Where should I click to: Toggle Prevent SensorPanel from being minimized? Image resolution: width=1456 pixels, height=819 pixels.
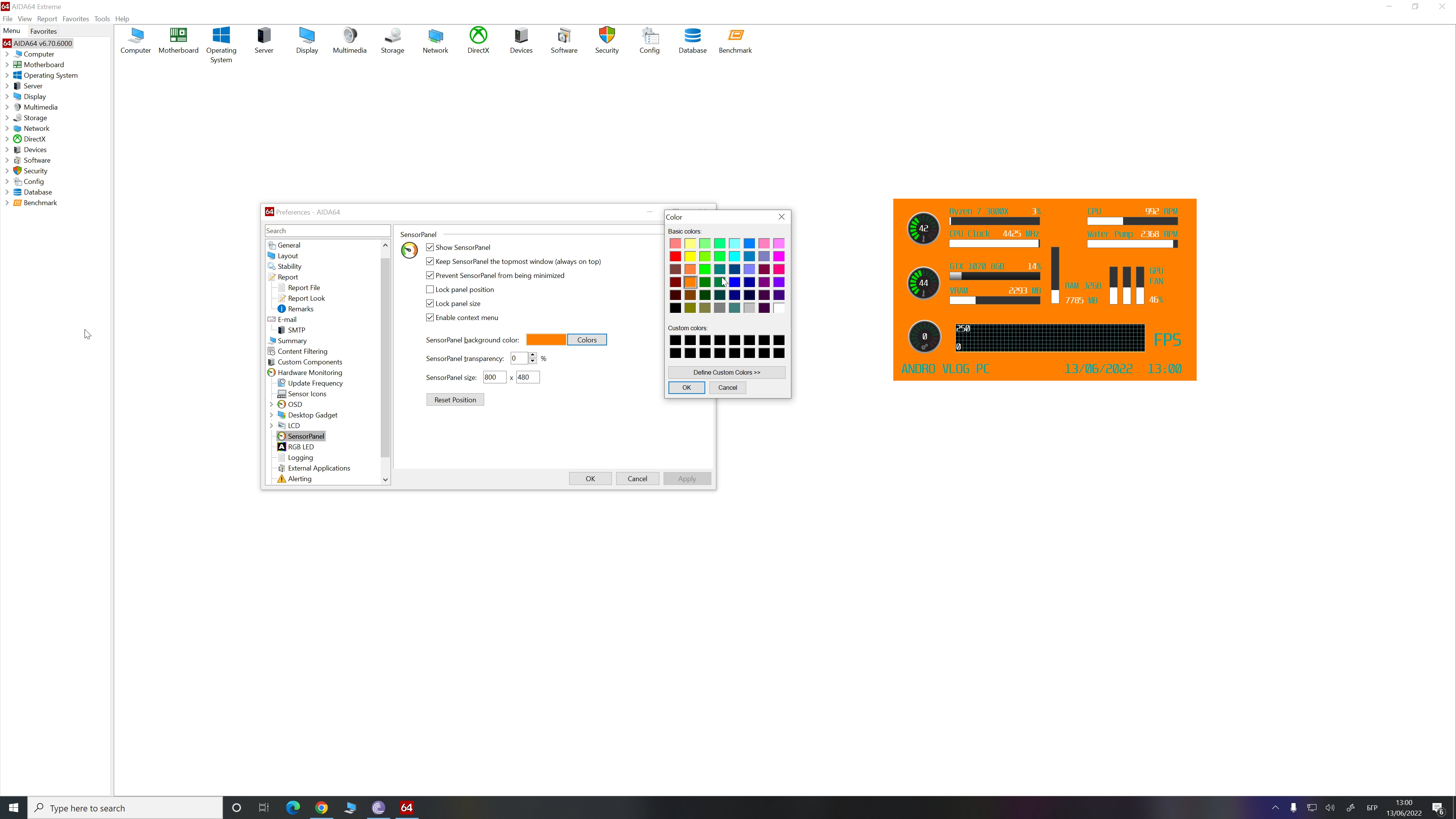[430, 275]
